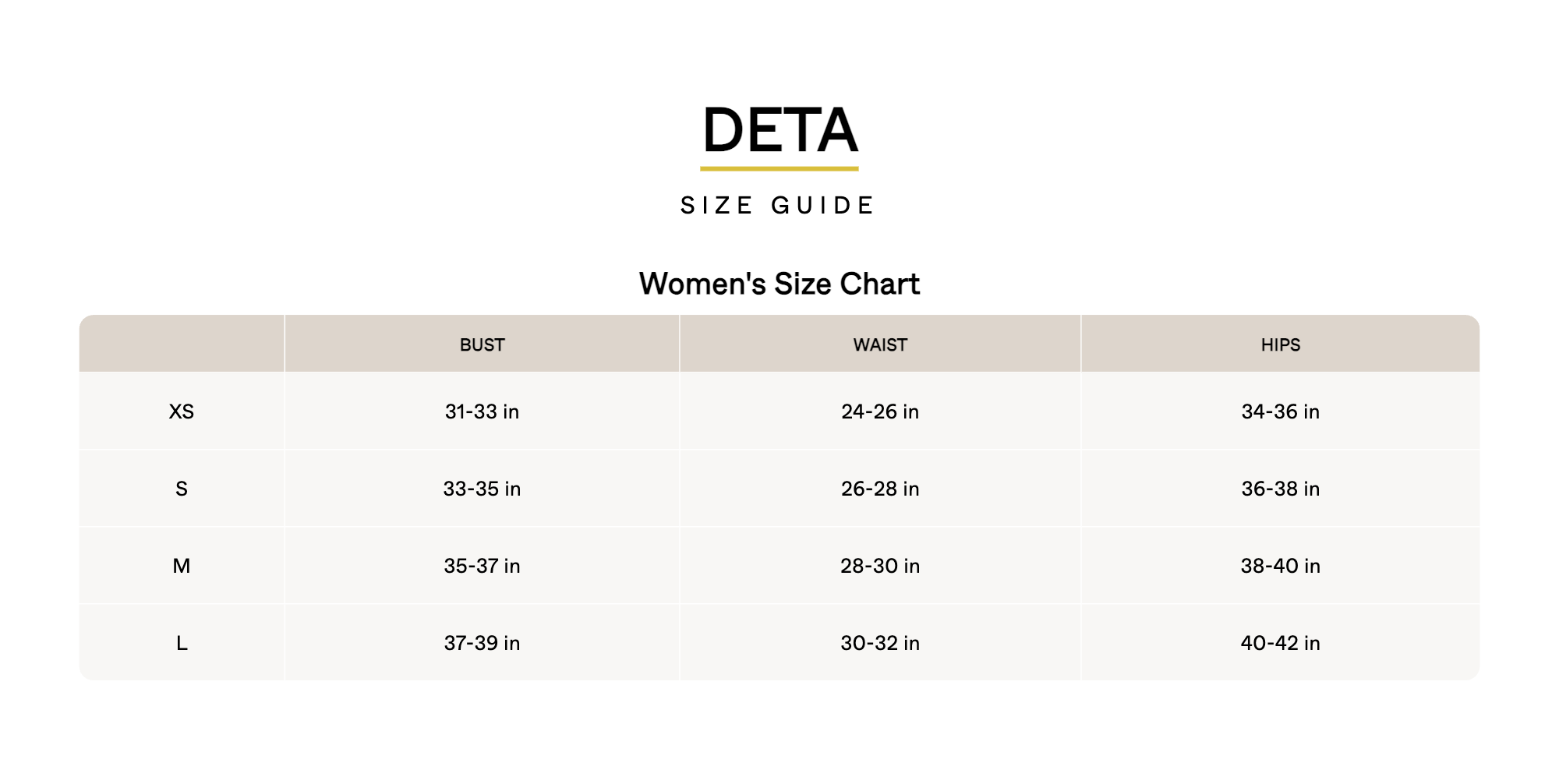The height and width of the screenshot is (784, 1559).
Task: Select the WAIST column header
Action: [x=880, y=345]
